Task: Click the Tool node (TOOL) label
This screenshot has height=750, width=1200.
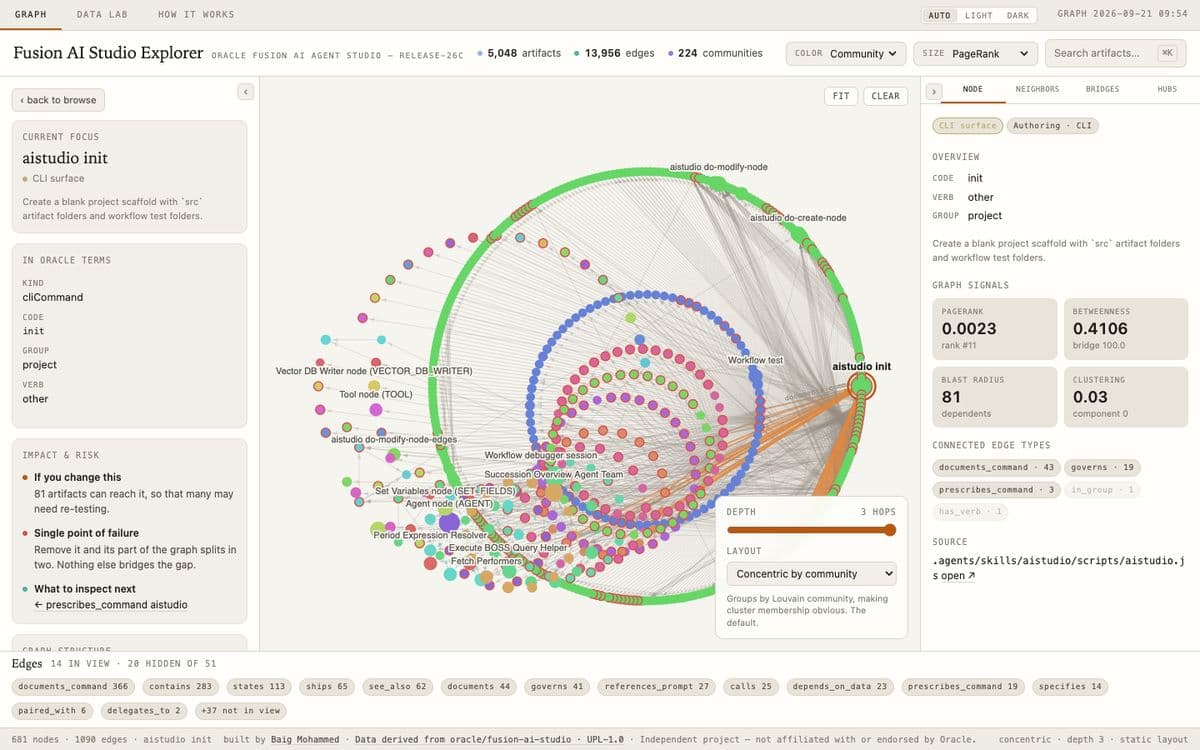Action: click(x=376, y=394)
